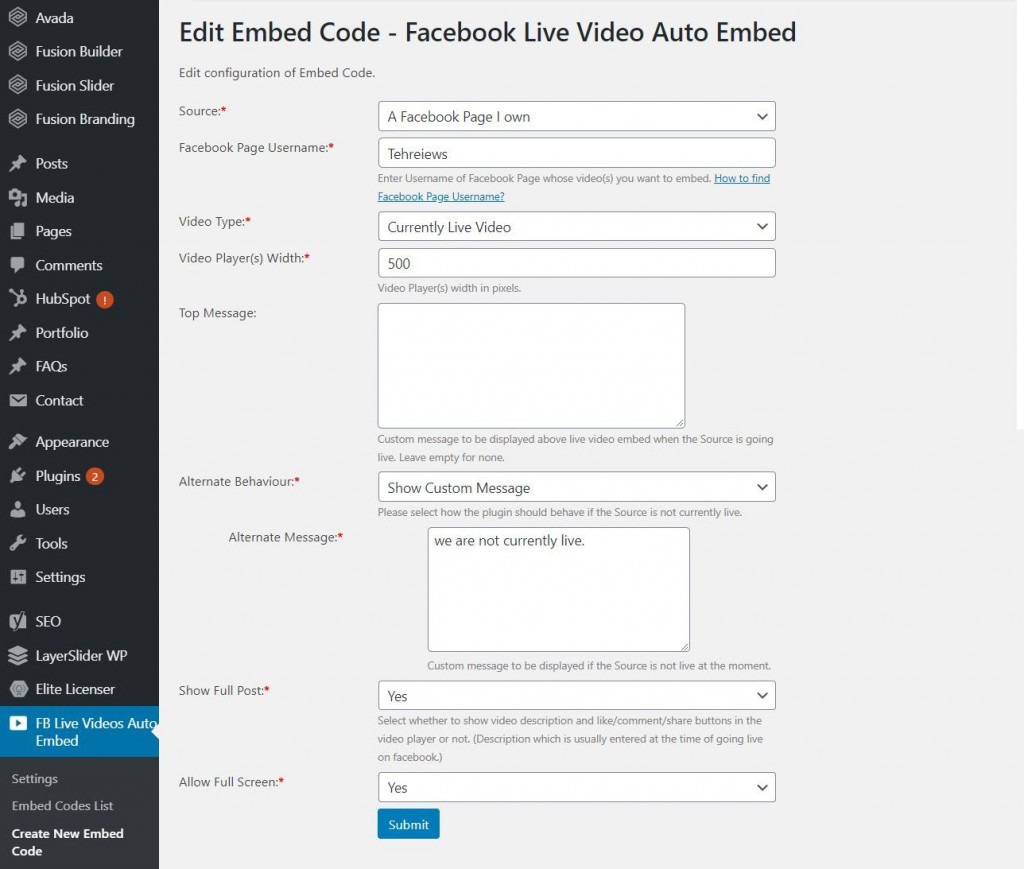Image resolution: width=1024 pixels, height=869 pixels.
Task: Grab the Top Message textarea resize handle
Action: pyautogui.click(x=679, y=423)
